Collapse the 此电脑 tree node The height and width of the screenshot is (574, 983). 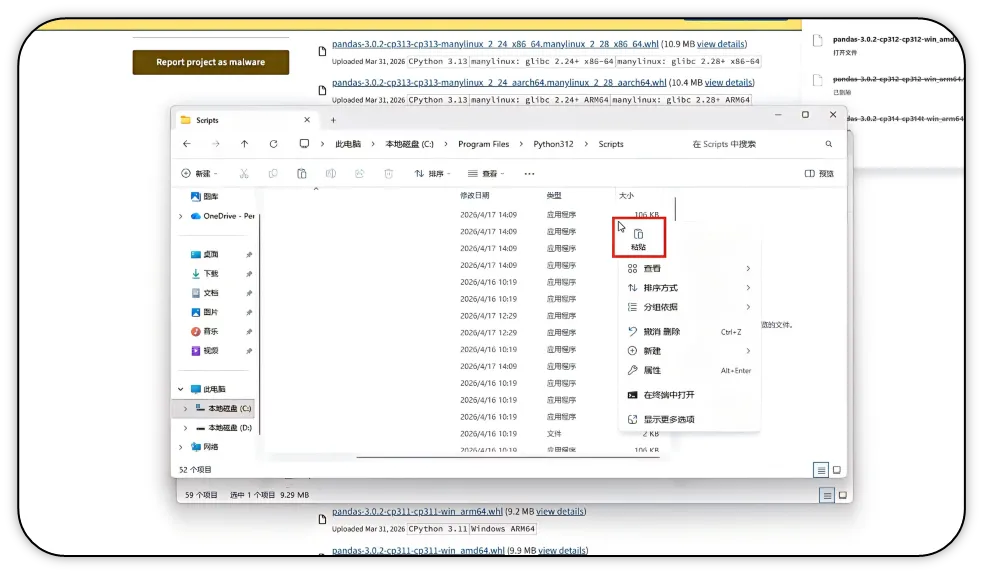tap(181, 389)
